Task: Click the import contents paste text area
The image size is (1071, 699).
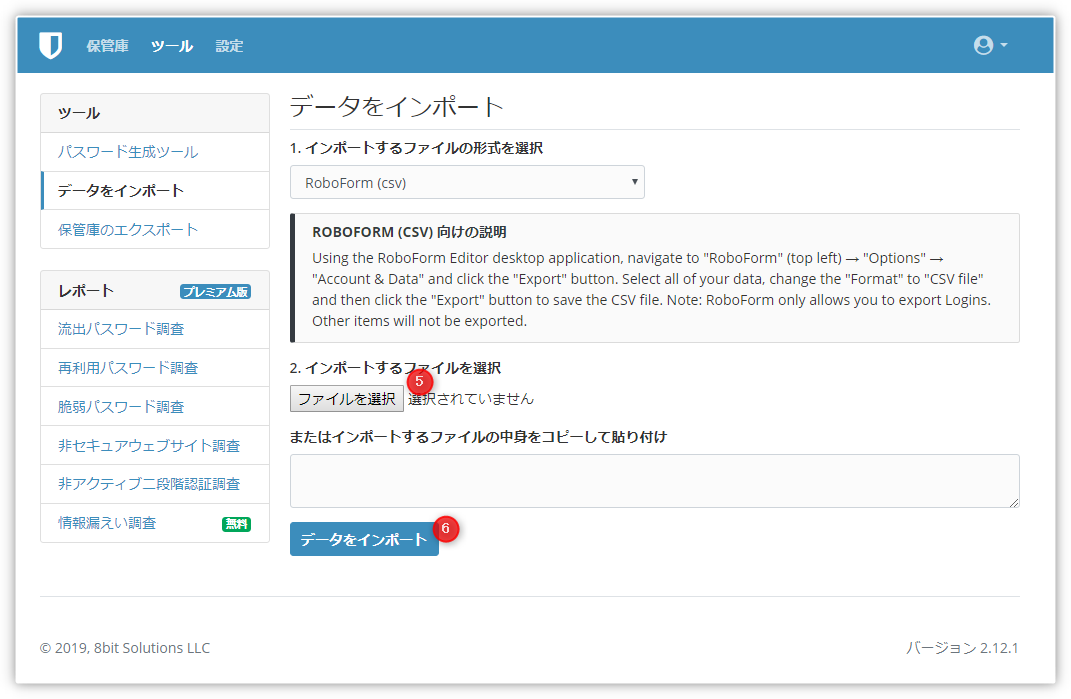Action: tap(654, 481)
